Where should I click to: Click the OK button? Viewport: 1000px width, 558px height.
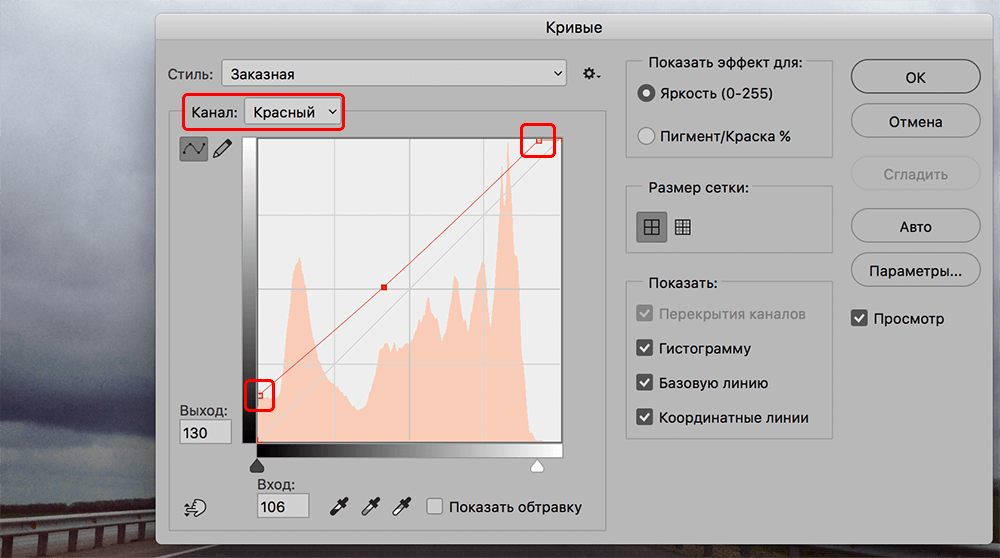(x=915, y=77)
